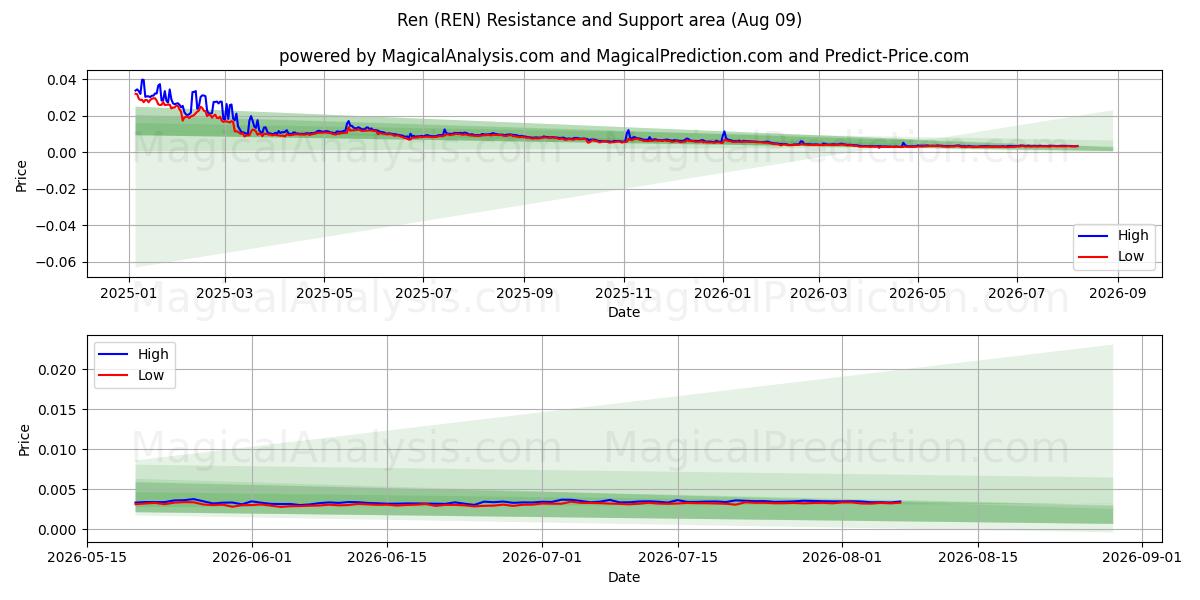Click the '2026-07' tick label on the top chart
This screenshot has width=1200, height=600.
coord(1017,294)
